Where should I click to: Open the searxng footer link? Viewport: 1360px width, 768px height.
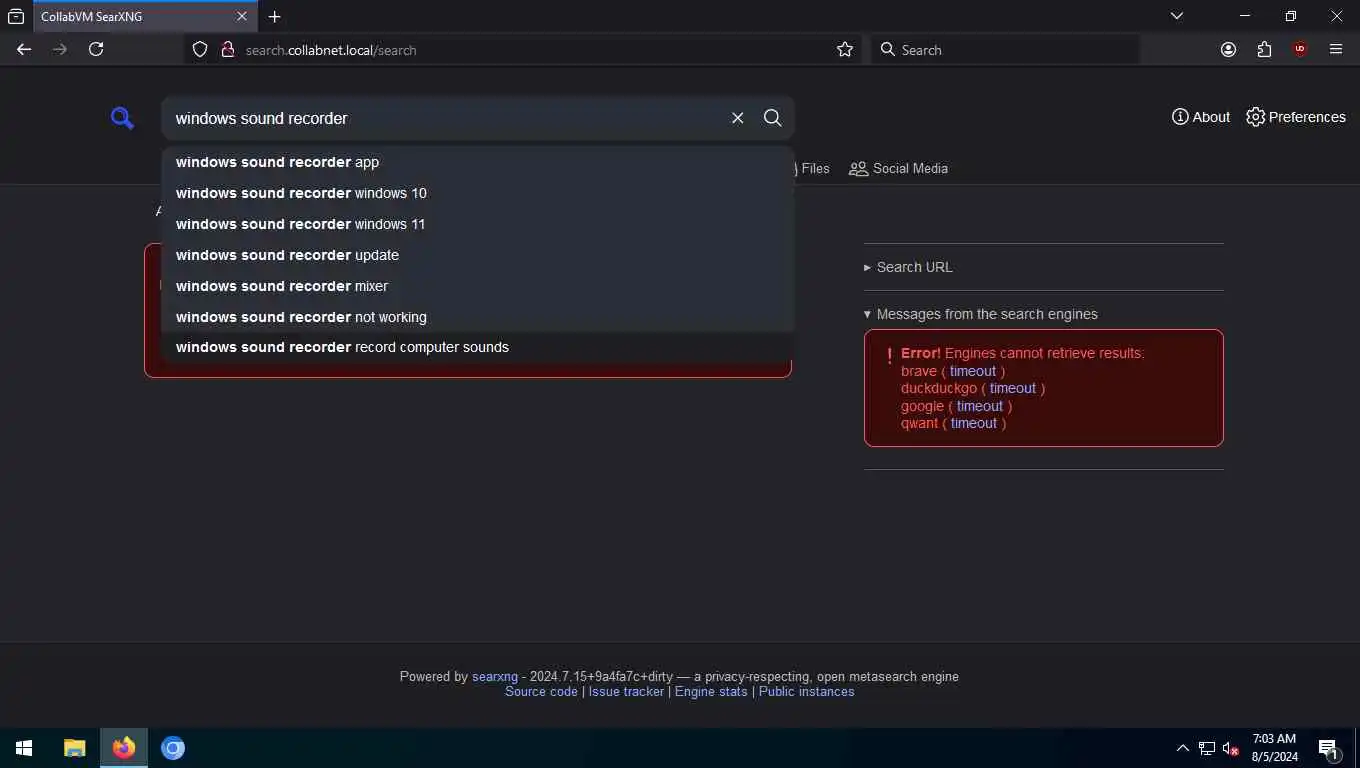pyautogui.click(x=495, y=677)
